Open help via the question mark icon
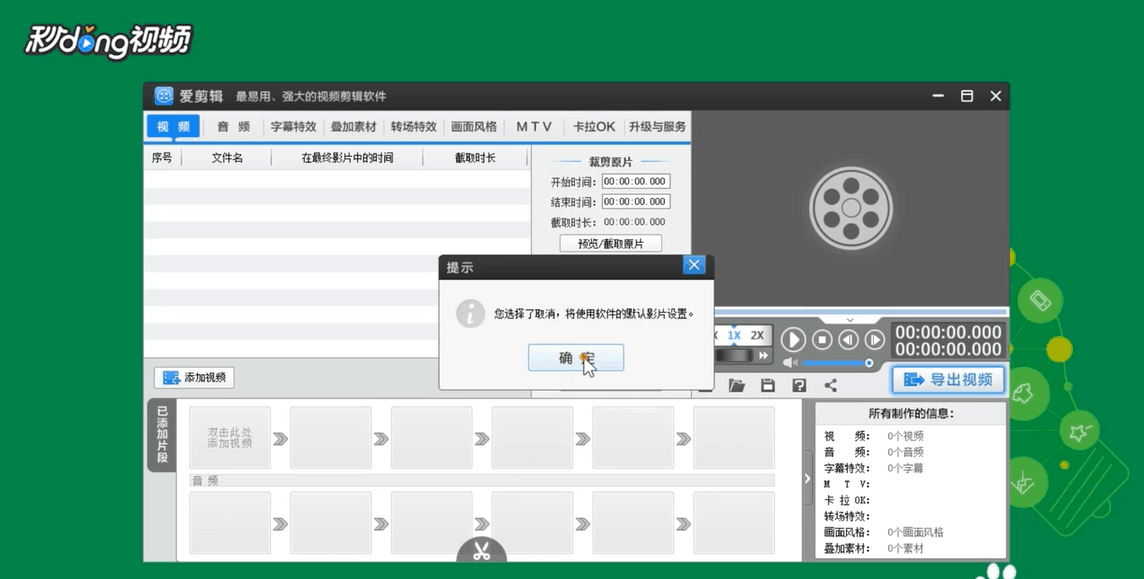Image resolution: width=1144 pixels, height=579 pixels. (799, 385)
